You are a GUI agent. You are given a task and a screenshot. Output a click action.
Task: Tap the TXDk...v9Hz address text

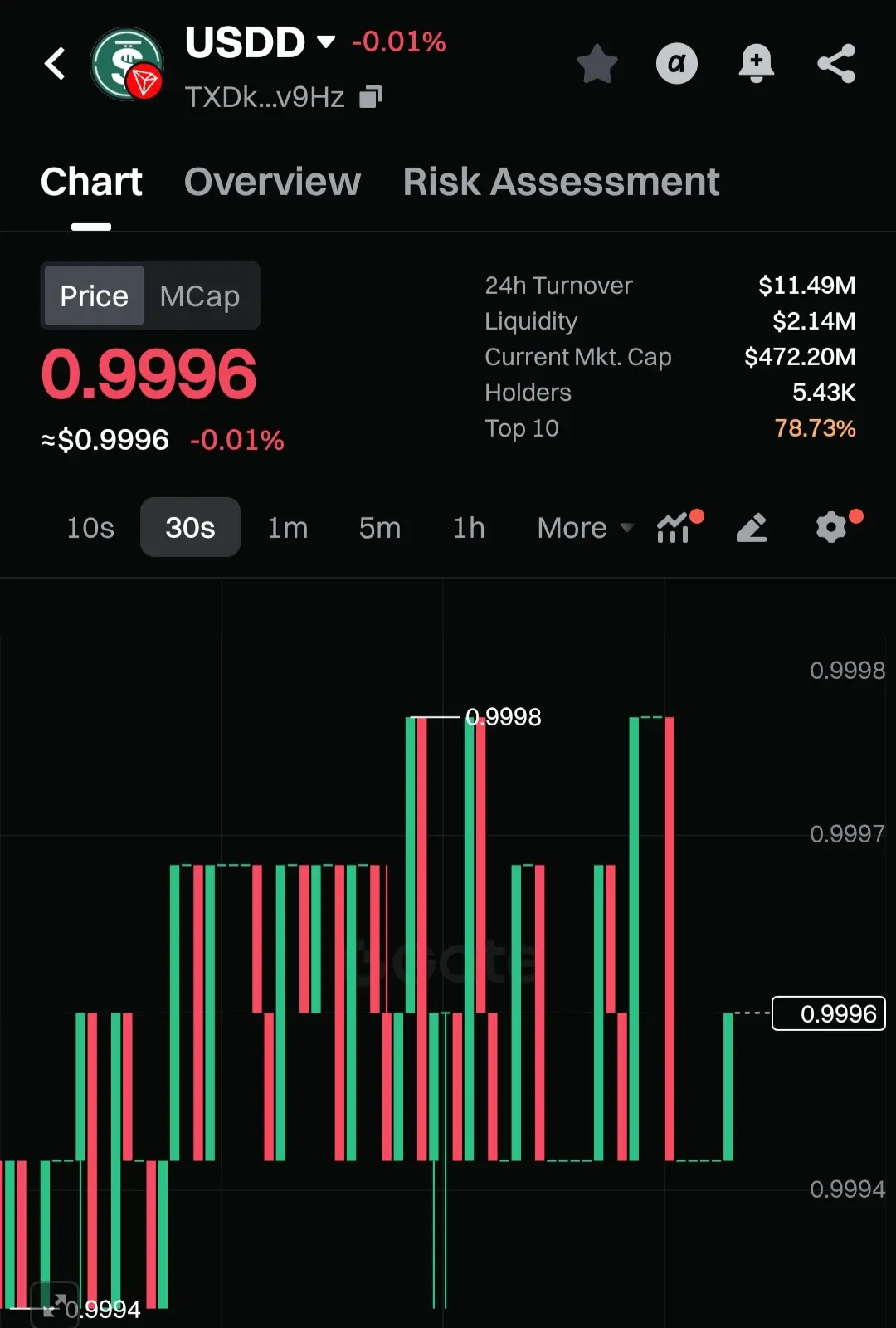(265, 97)
